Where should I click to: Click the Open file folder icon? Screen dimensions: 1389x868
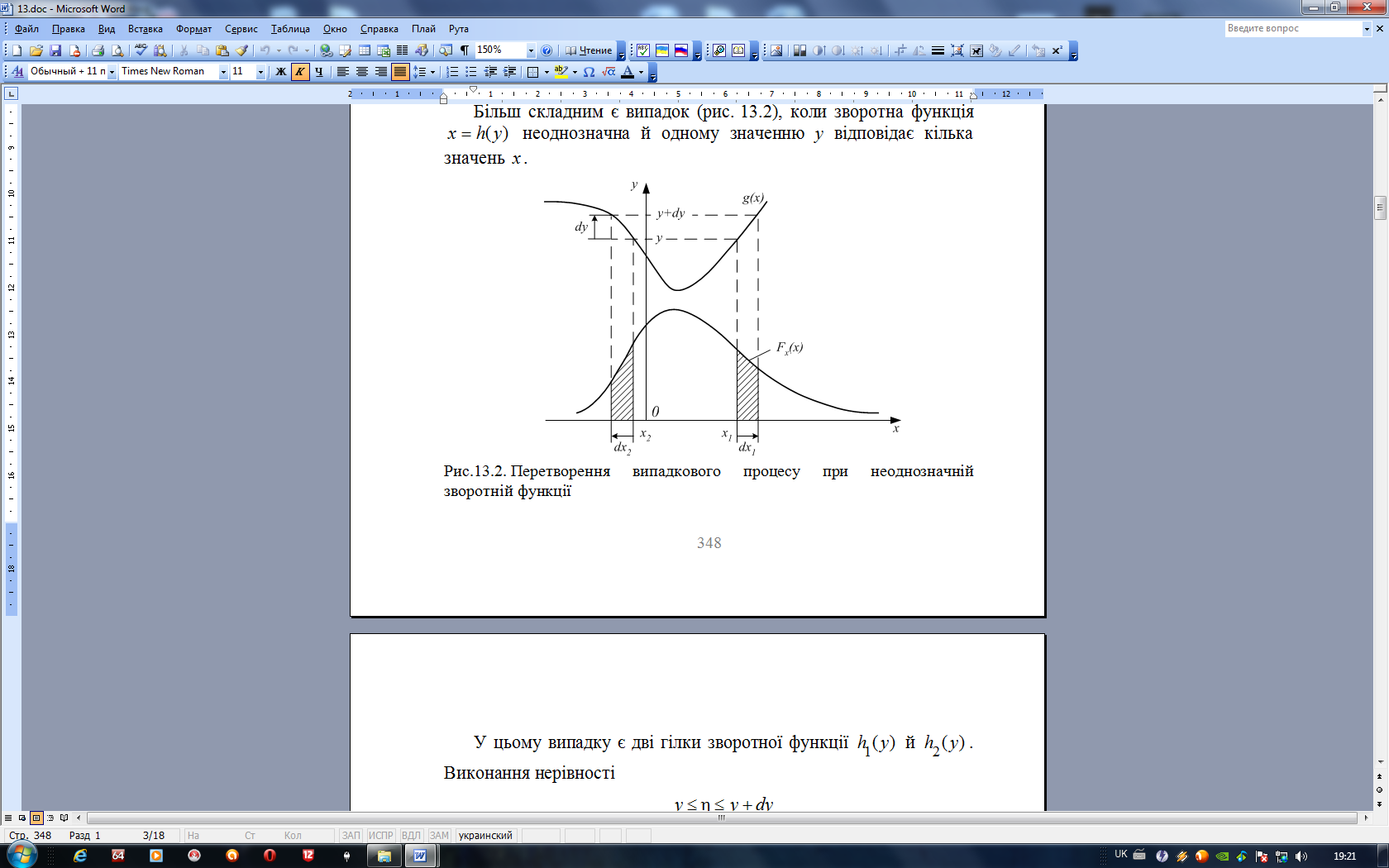coord(36,50)
